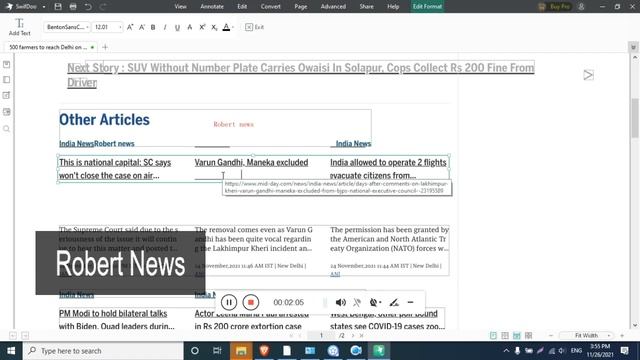Viewport: 640px width, 360px height.
Task: Click the page number input field
Action: click(321, 336)
